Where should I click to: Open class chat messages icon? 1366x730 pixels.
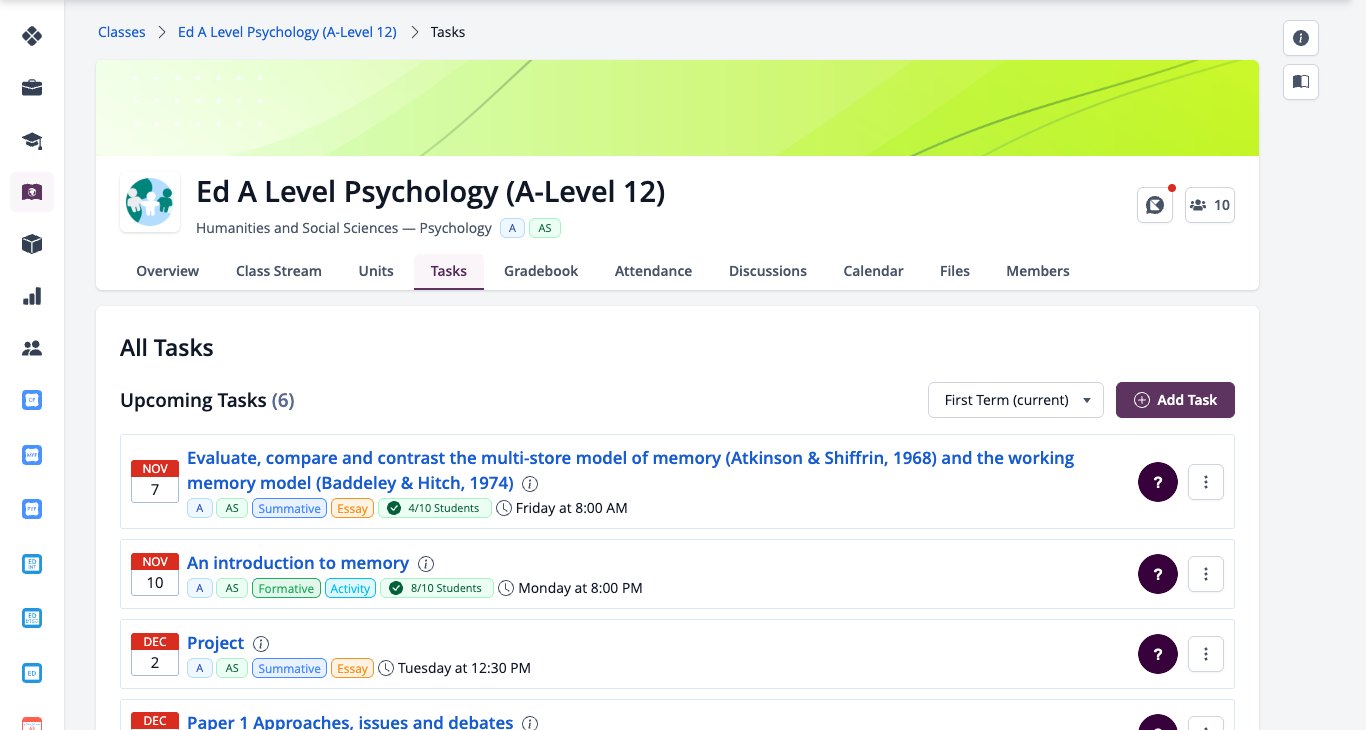[x=1155, y=205]
